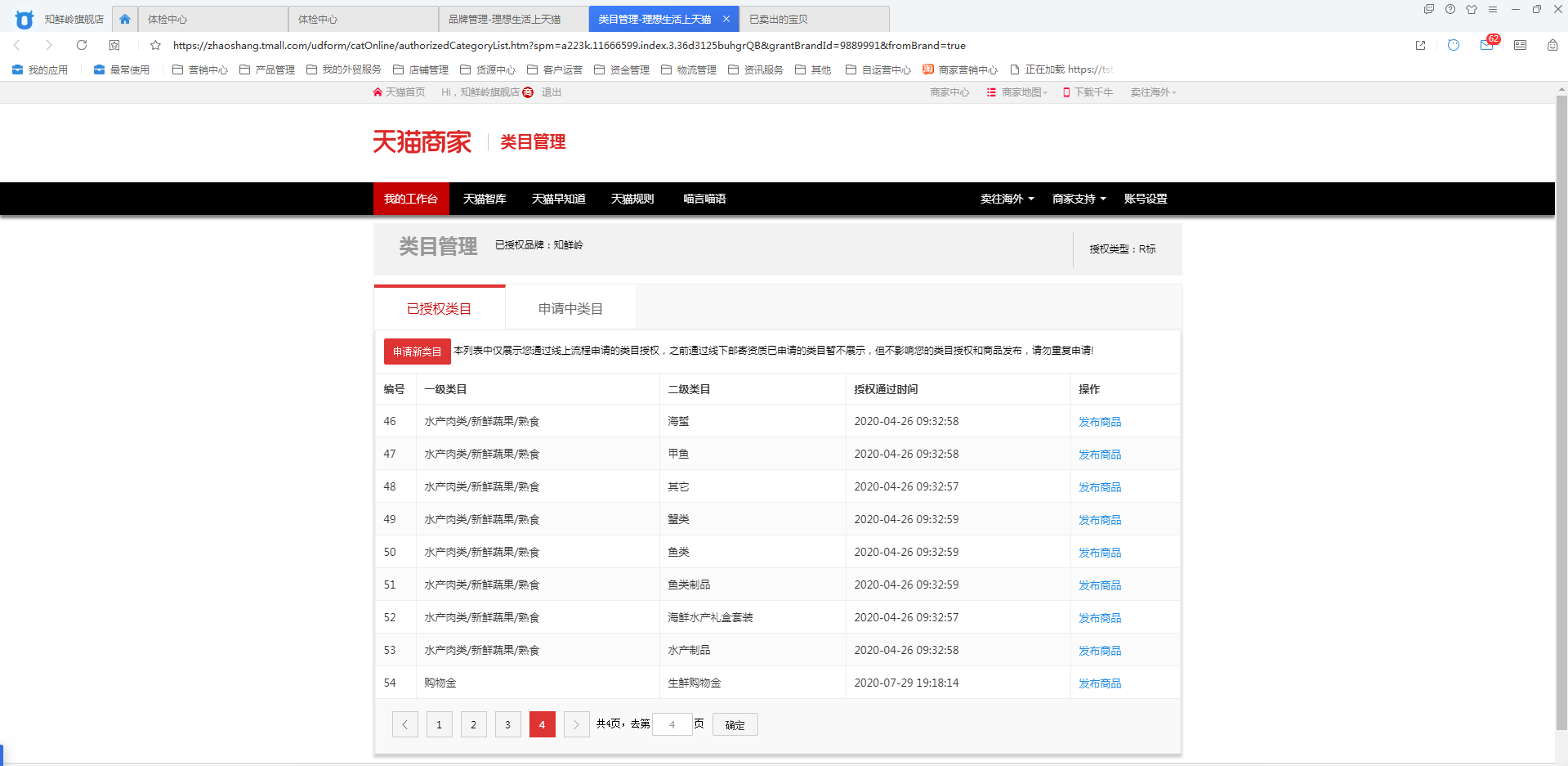This screenshot has width=1568, height=766.
Task: Open the 商家中心 link
Action: [x=949, y=92]
